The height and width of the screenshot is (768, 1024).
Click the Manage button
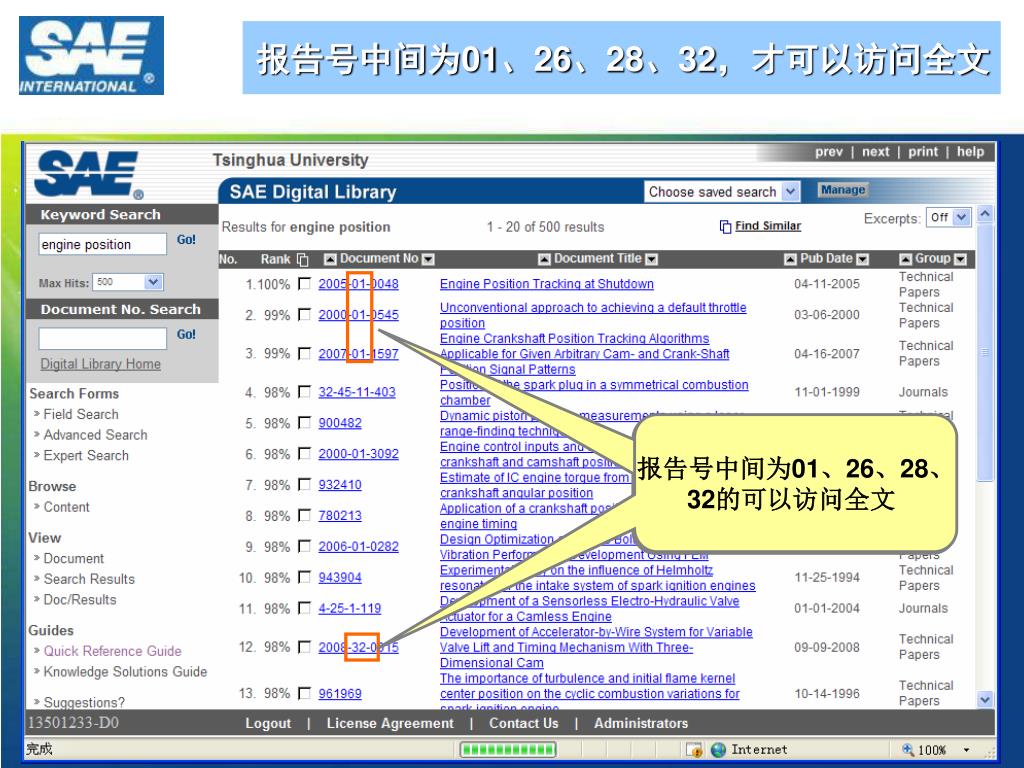pos(842,190)
